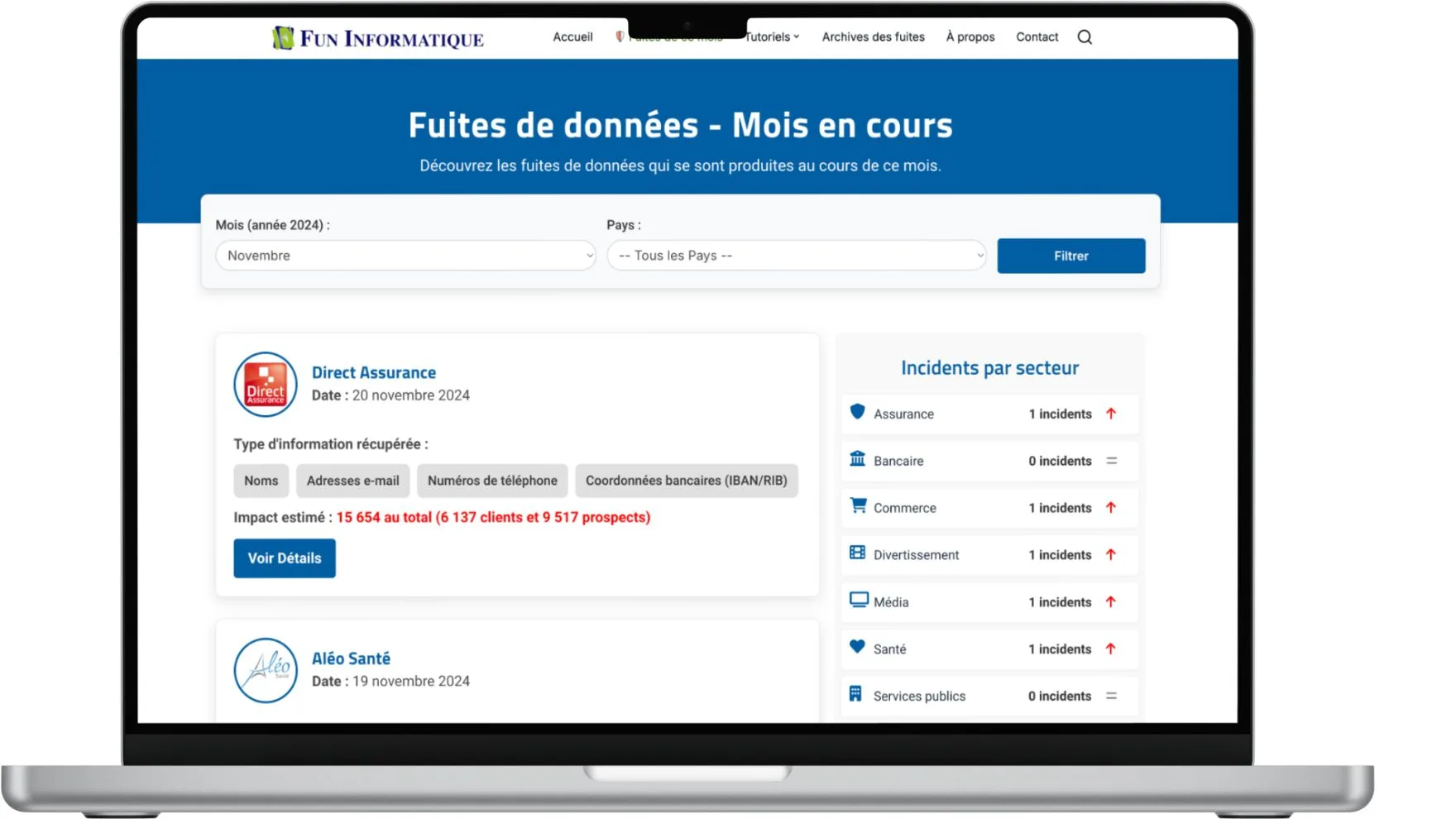Open the Mois dropdown showing Novembre
The image size is (1456, 819).
405,256
